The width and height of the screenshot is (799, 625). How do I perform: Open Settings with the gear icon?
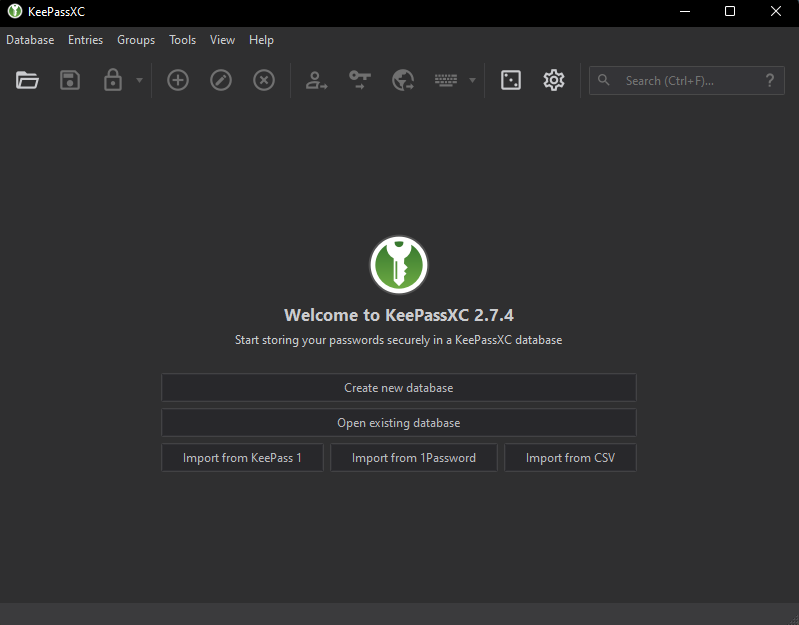pyautogui.click(x=554, y=80)
